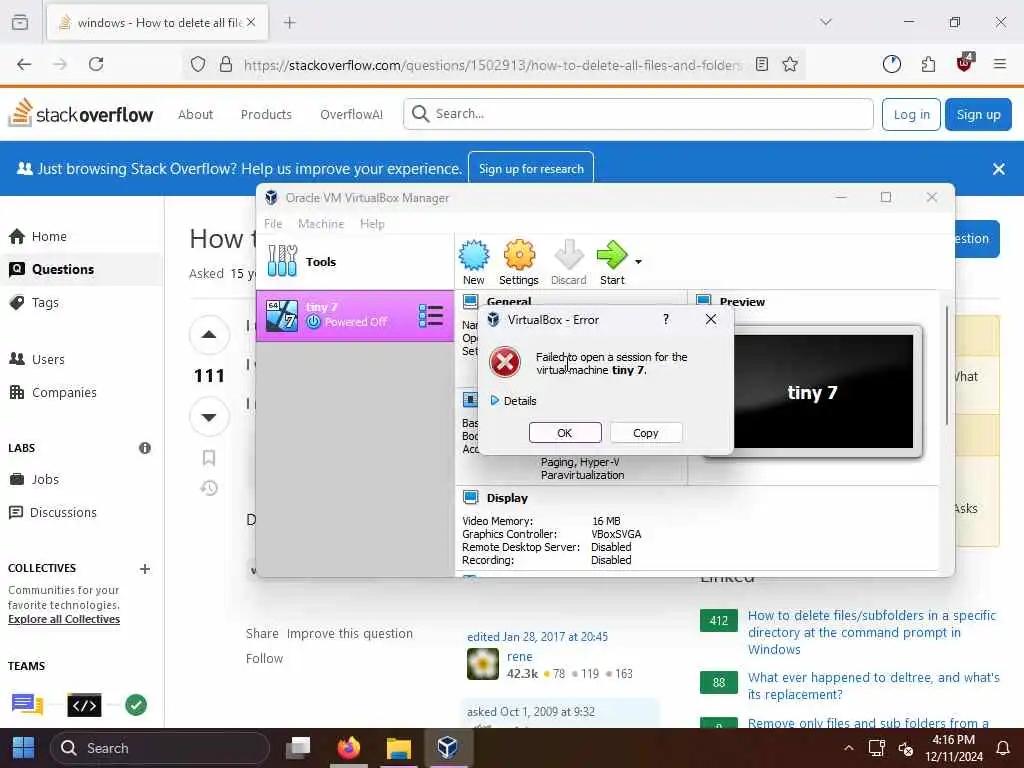Toggle reader view icon in address bar
This screenshot has height=768, width=1024.
coord(761,64)
